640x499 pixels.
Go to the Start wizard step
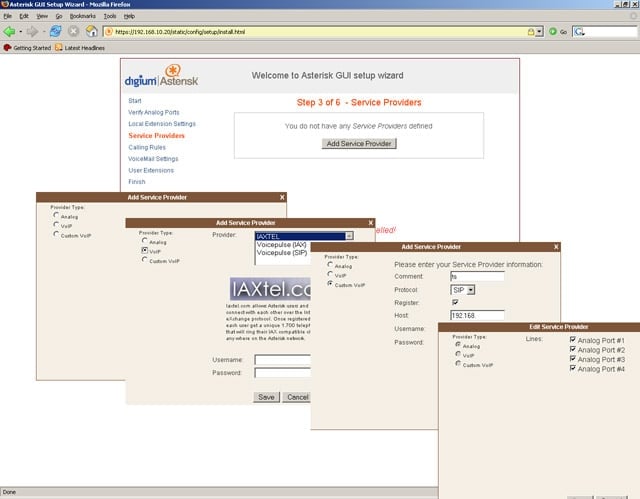pos(135,101)
